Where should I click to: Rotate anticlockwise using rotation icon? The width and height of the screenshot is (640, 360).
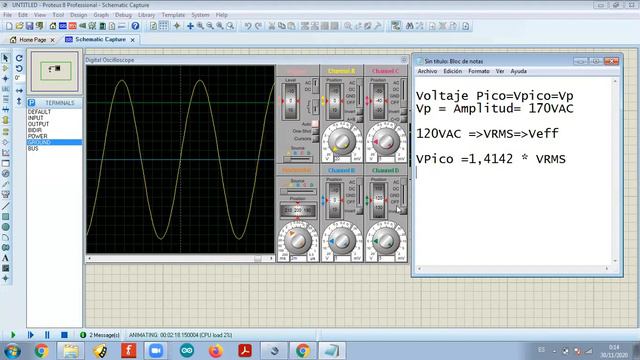click(x=19, y=69)
